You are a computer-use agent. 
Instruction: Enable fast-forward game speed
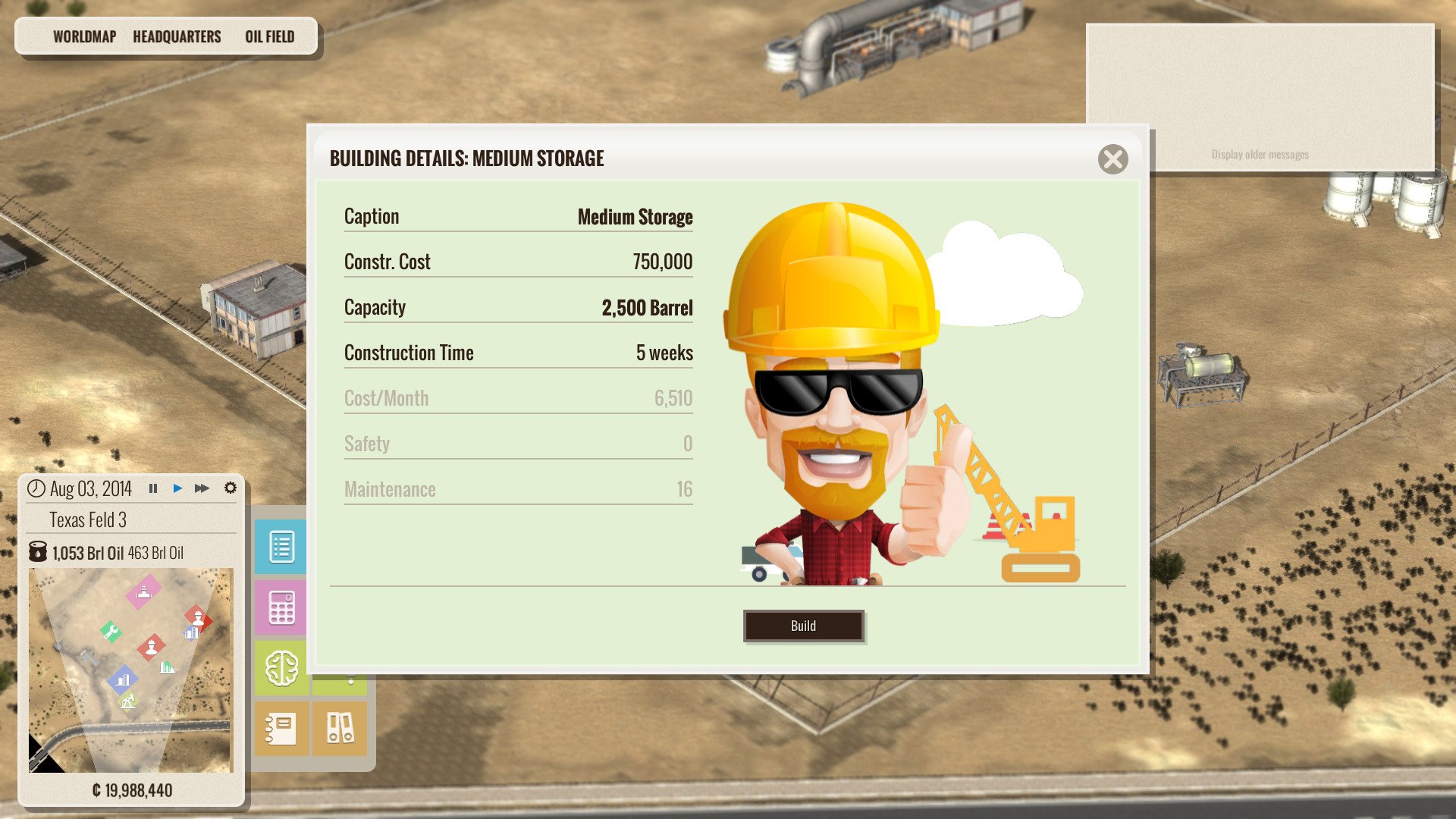point(202,488)
